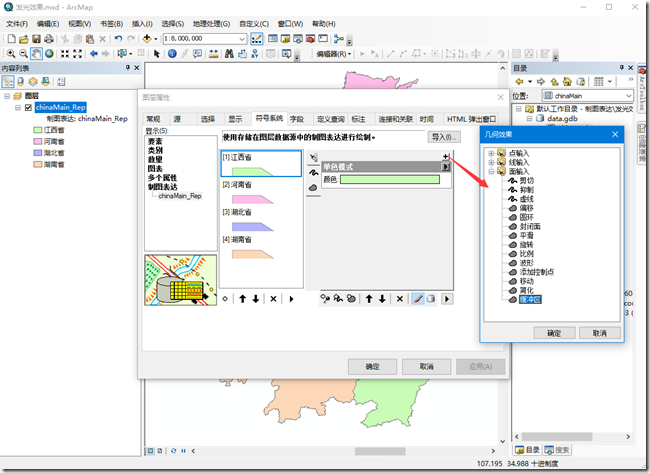Move representation rule up with arrow
The height and width of the screenshot is (473, 650).
[243, 299]
